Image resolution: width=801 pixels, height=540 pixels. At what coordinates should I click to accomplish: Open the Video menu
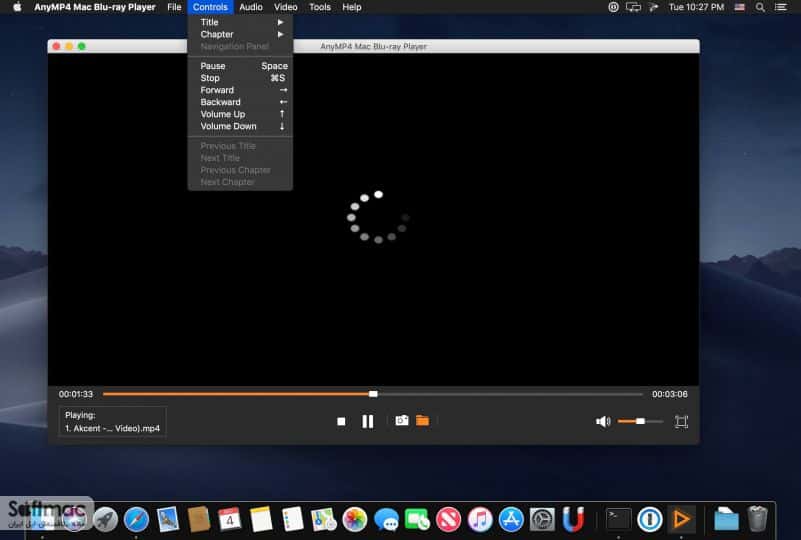[286, 7]
